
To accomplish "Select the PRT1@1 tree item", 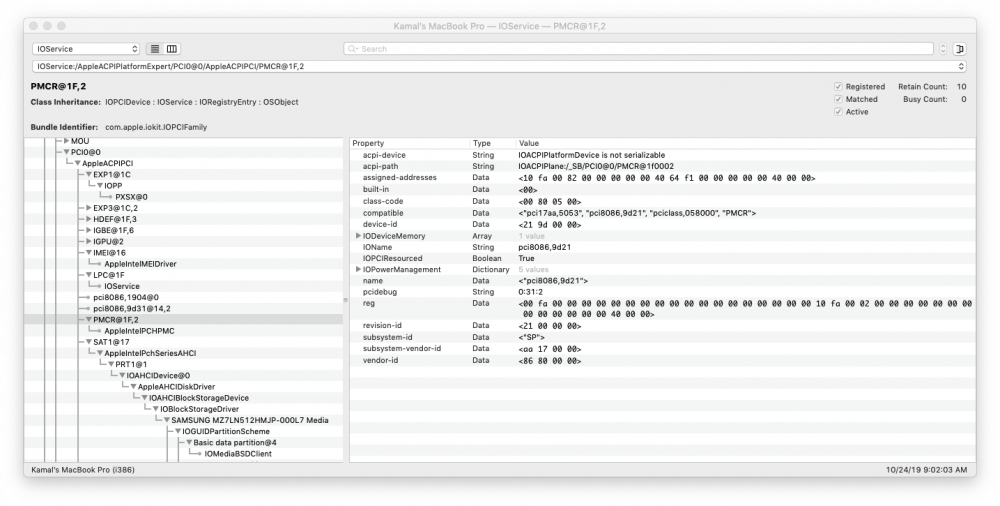I will click(x=131, y=364).
